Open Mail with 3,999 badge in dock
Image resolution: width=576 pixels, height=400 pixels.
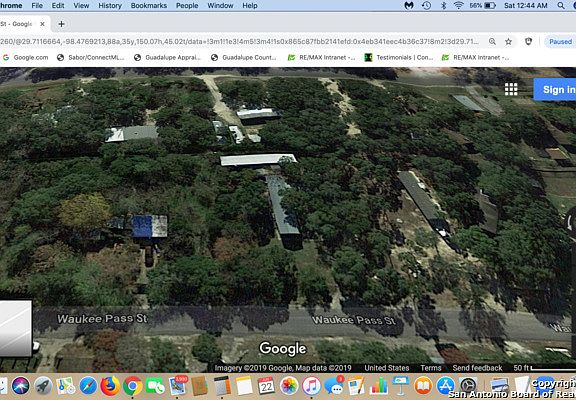tap(178, 386)
